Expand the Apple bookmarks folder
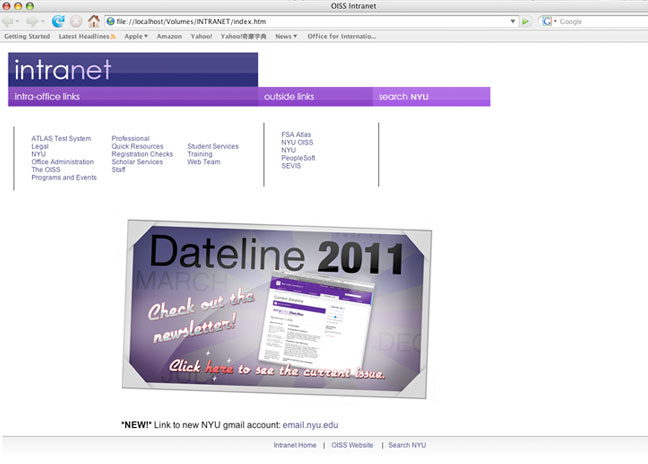The height and width of the screenshot is (464, 648). click(136, 36)
